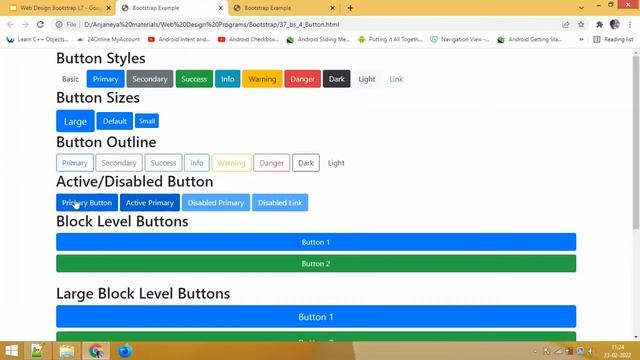Close the active Bootstrap Example tab
640x360 pixels.
click(x=220, y=8)
